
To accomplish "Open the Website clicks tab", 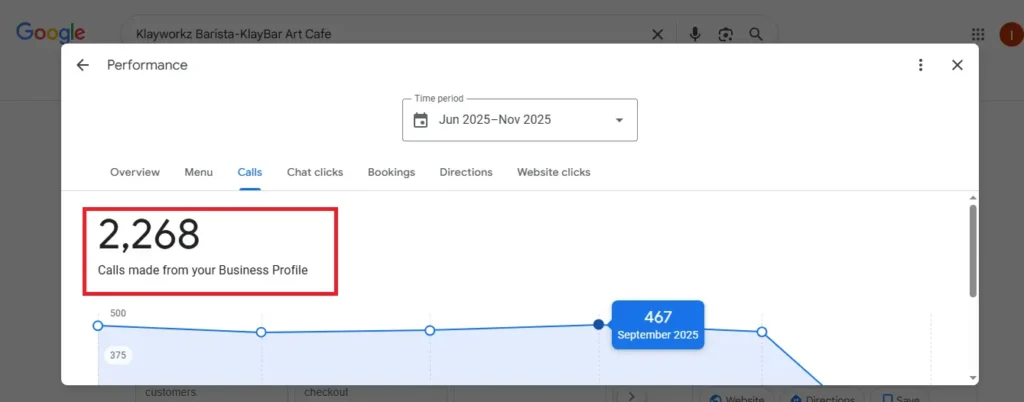I will [554, 172].
